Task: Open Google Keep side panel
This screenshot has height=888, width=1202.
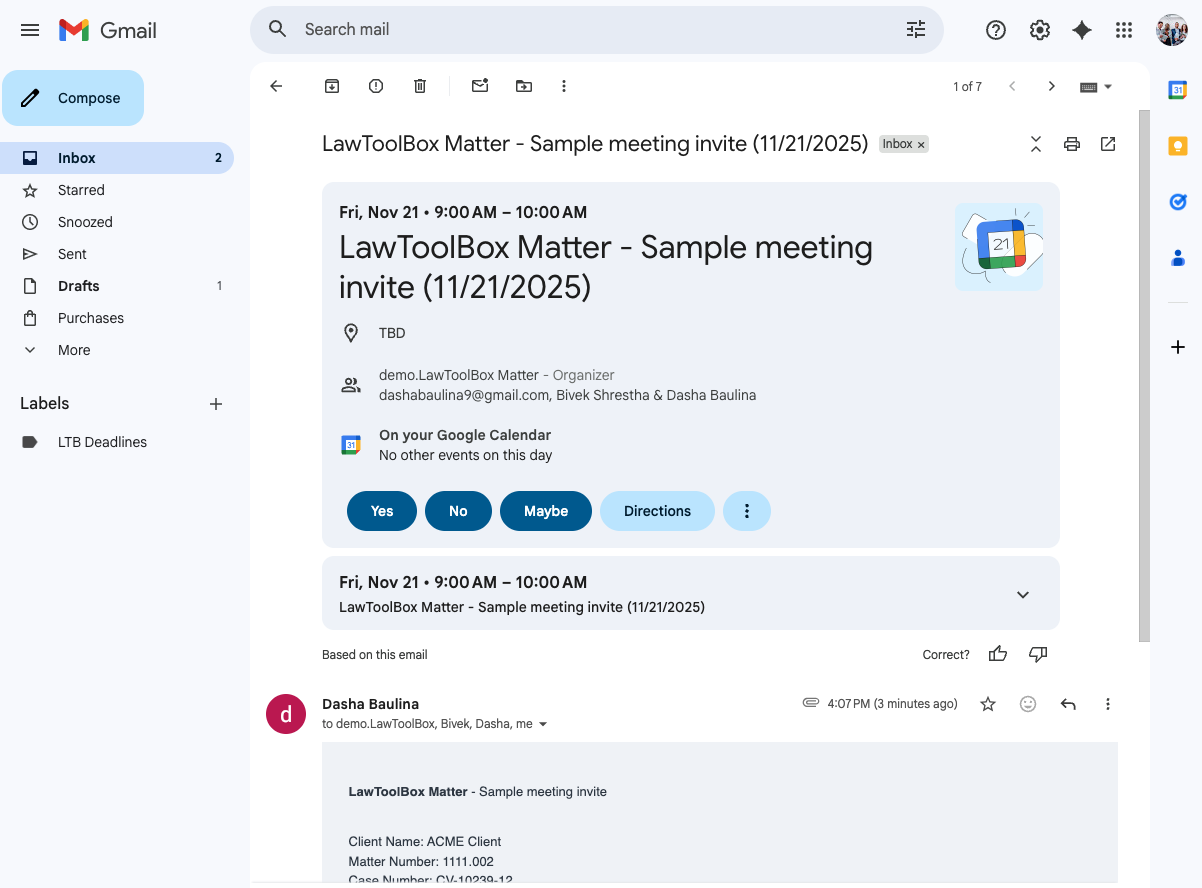Action: [1178, 146]
